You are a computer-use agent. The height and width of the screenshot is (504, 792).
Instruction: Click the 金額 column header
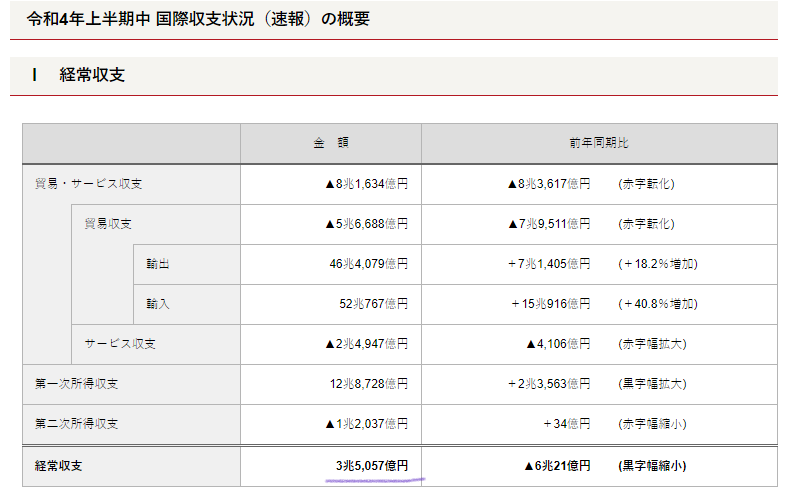(x=330, y=143)
